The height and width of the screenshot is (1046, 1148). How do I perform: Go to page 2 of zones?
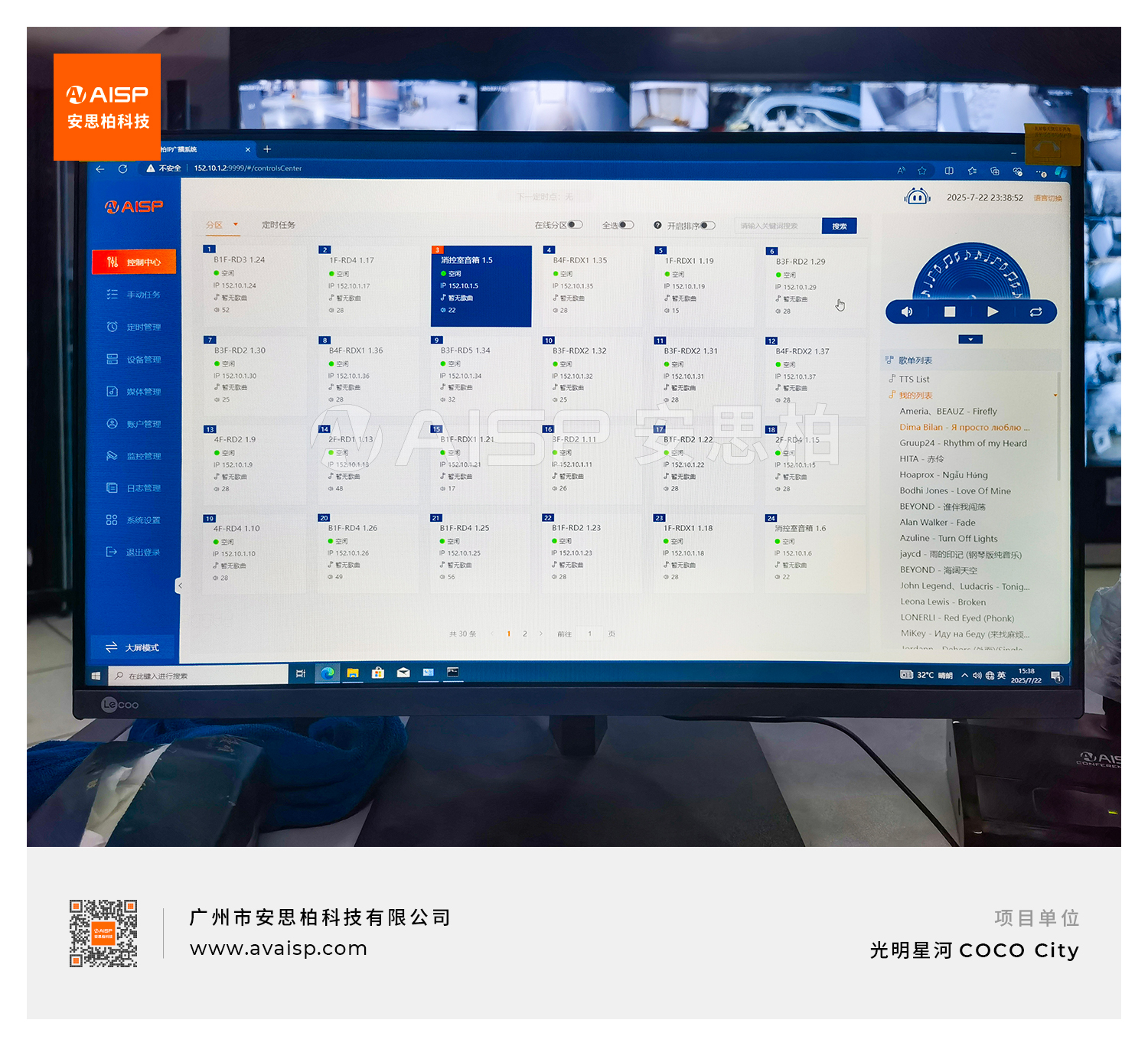(x=525, y=634)
